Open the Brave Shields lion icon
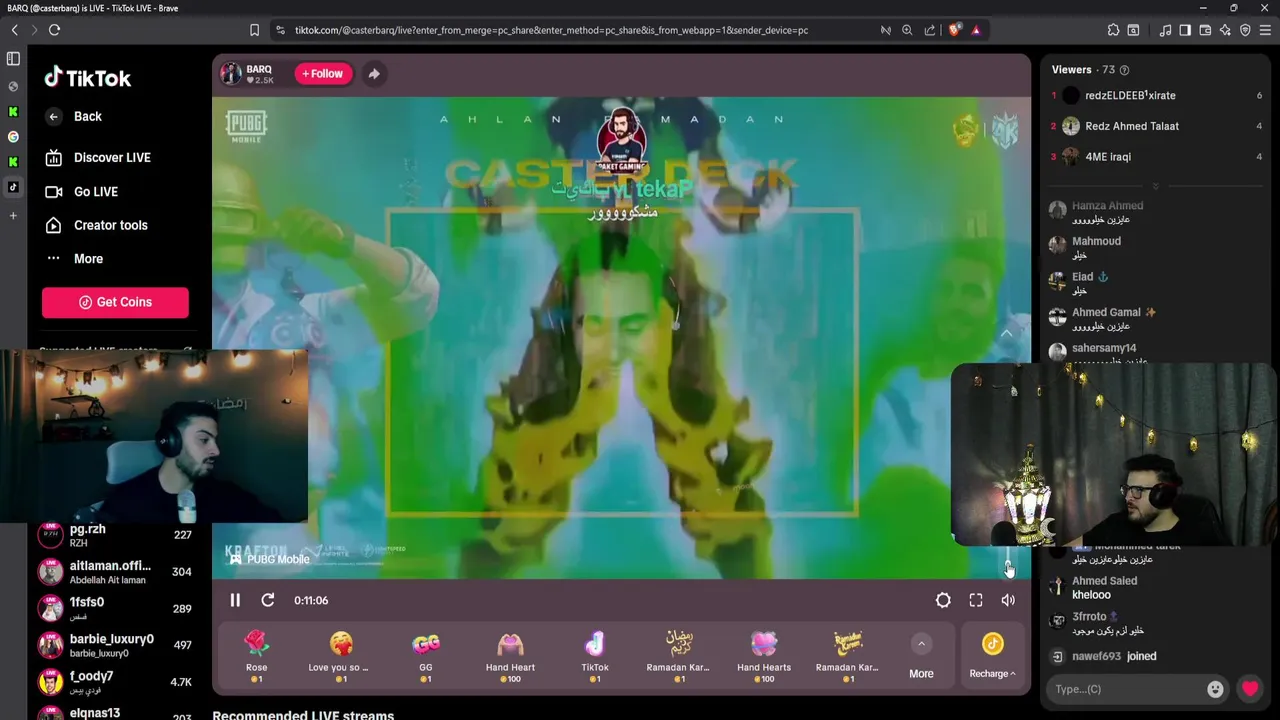The height and width of the screenshot is (720, 1280). tap(954, 30)
